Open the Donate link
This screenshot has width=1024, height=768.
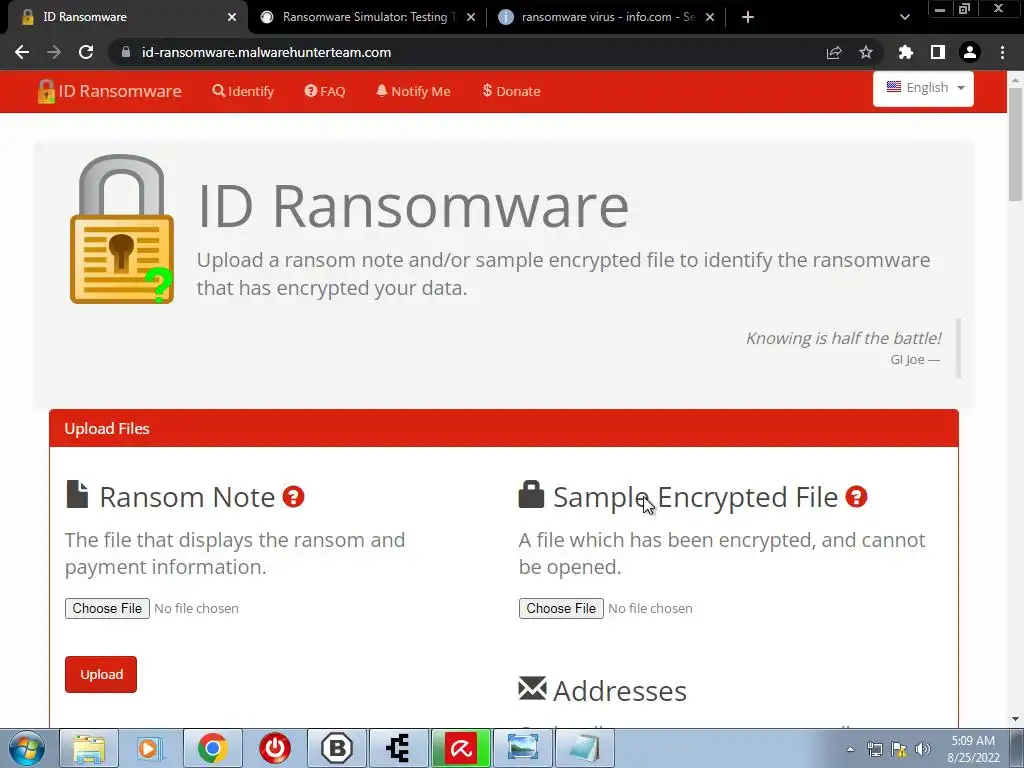511,91
